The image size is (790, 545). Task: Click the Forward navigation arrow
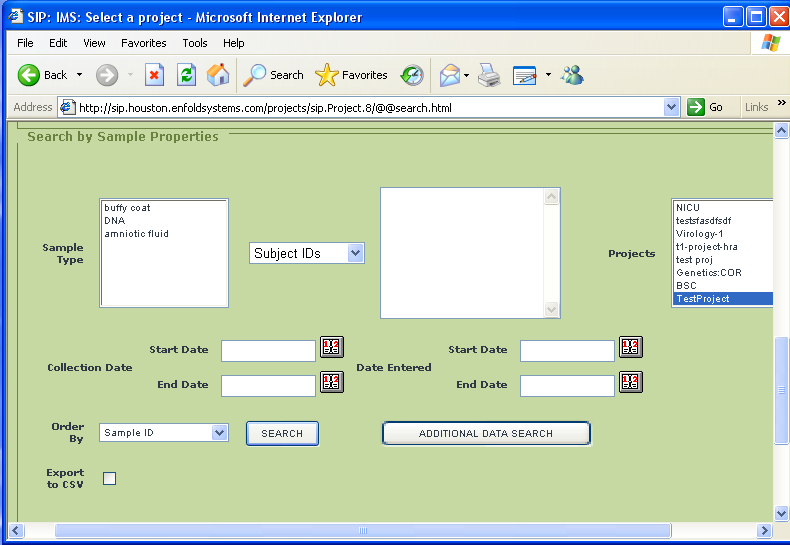click(x=107, y=75)
